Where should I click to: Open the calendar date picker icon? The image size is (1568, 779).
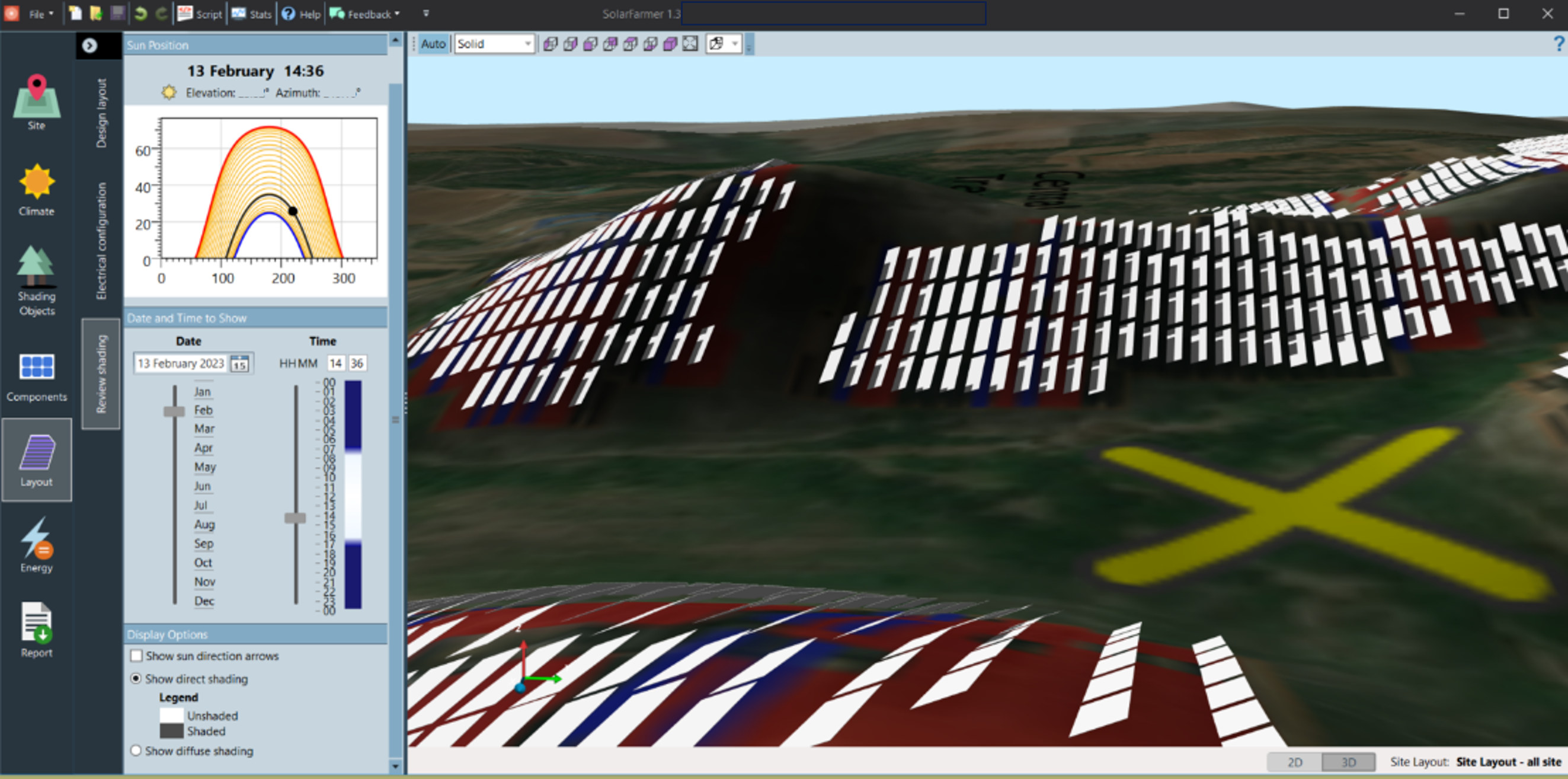click(x=240, y=363)
